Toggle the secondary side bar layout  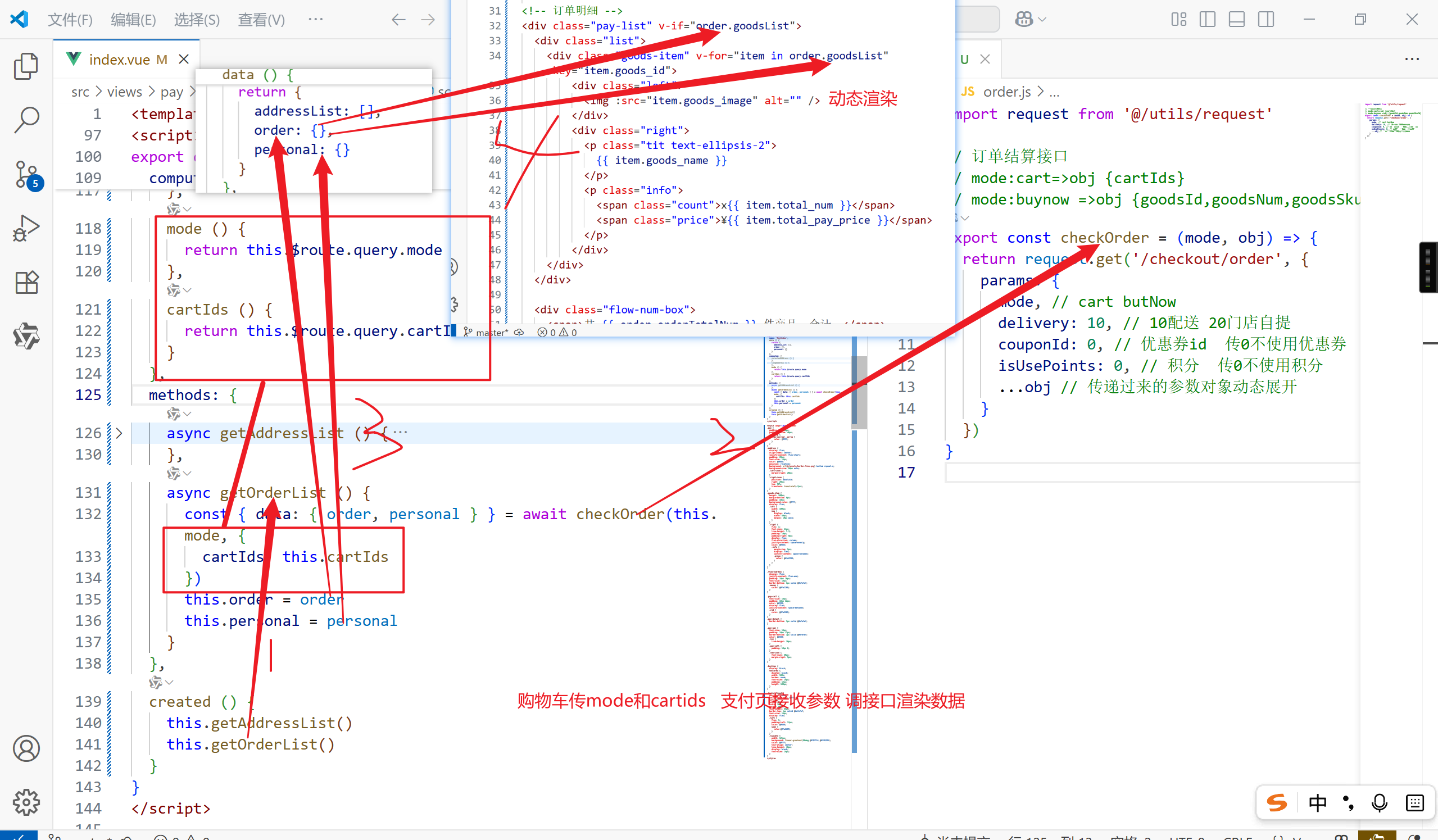[1265, 20]
